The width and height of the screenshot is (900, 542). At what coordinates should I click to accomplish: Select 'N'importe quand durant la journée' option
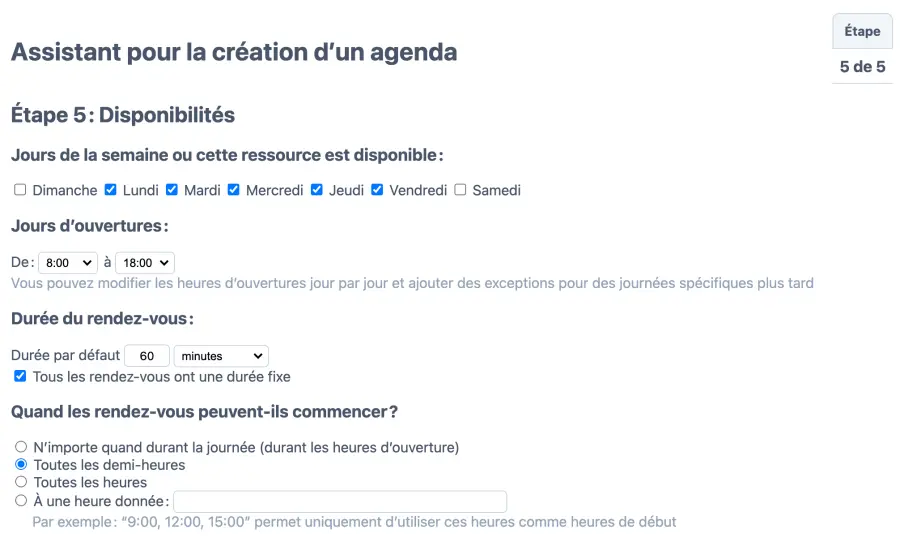[21, 447]
